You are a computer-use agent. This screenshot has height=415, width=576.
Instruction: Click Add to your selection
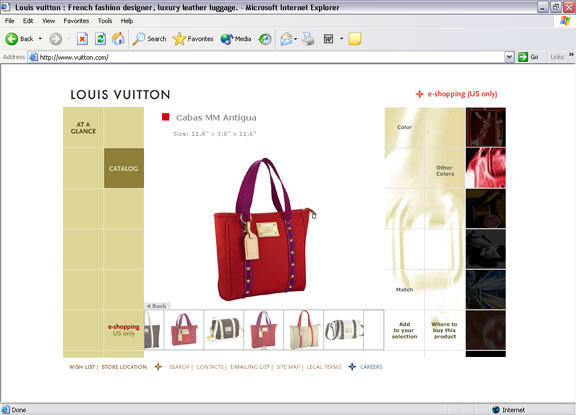[404, 330]
